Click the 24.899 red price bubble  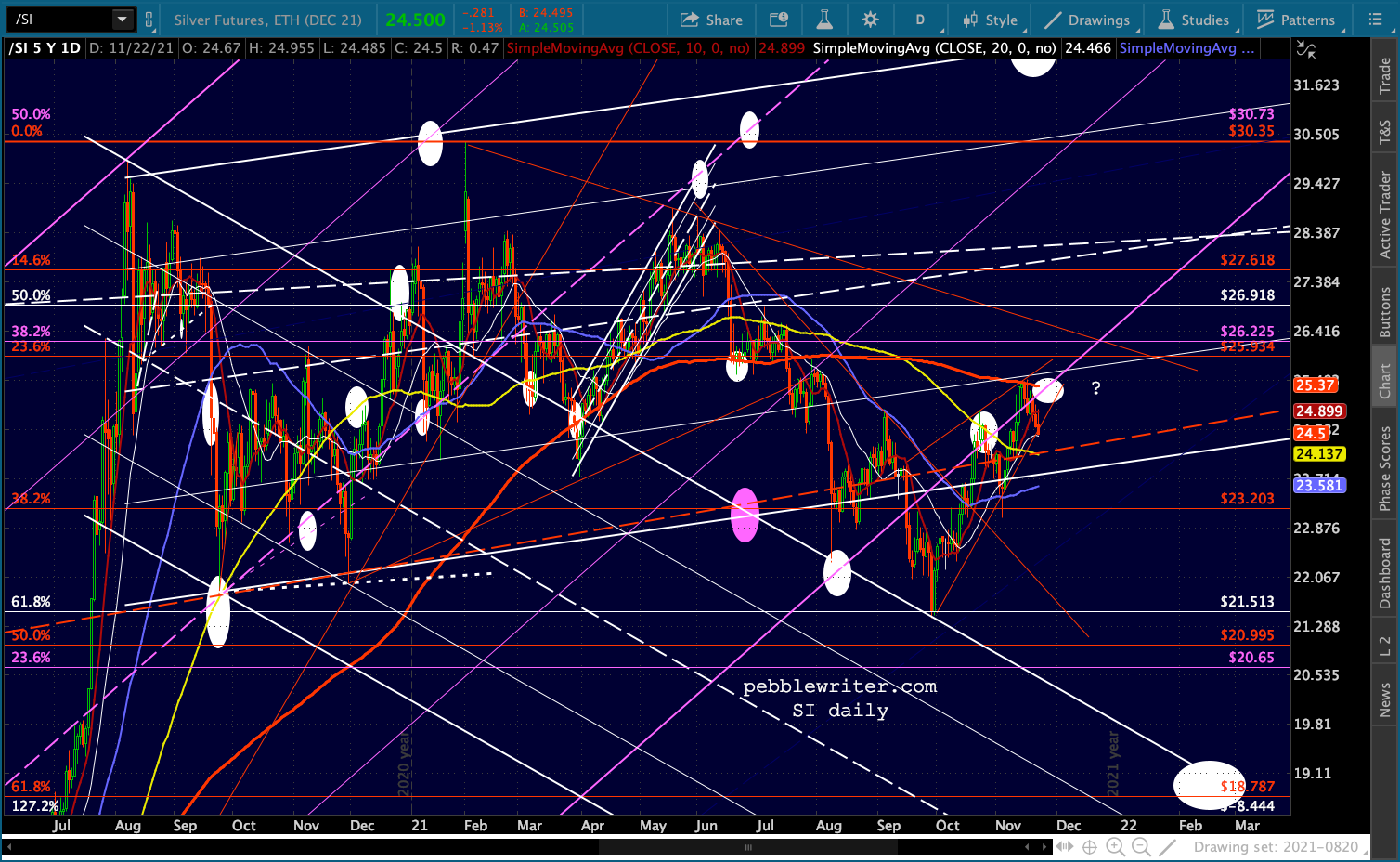(x=1319, y=411)
